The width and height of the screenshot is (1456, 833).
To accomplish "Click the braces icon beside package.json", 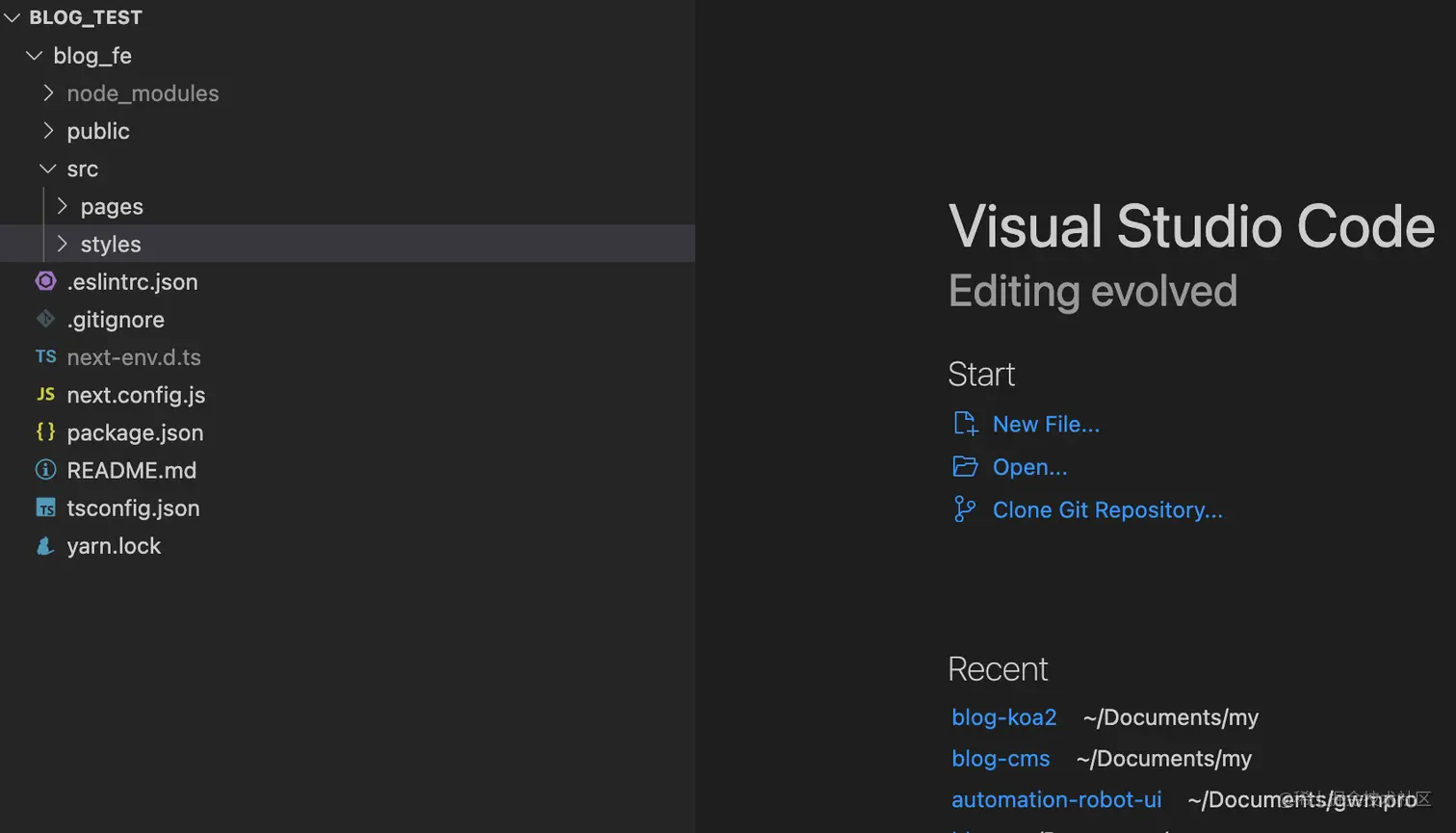I will click(x=45, y=432).
